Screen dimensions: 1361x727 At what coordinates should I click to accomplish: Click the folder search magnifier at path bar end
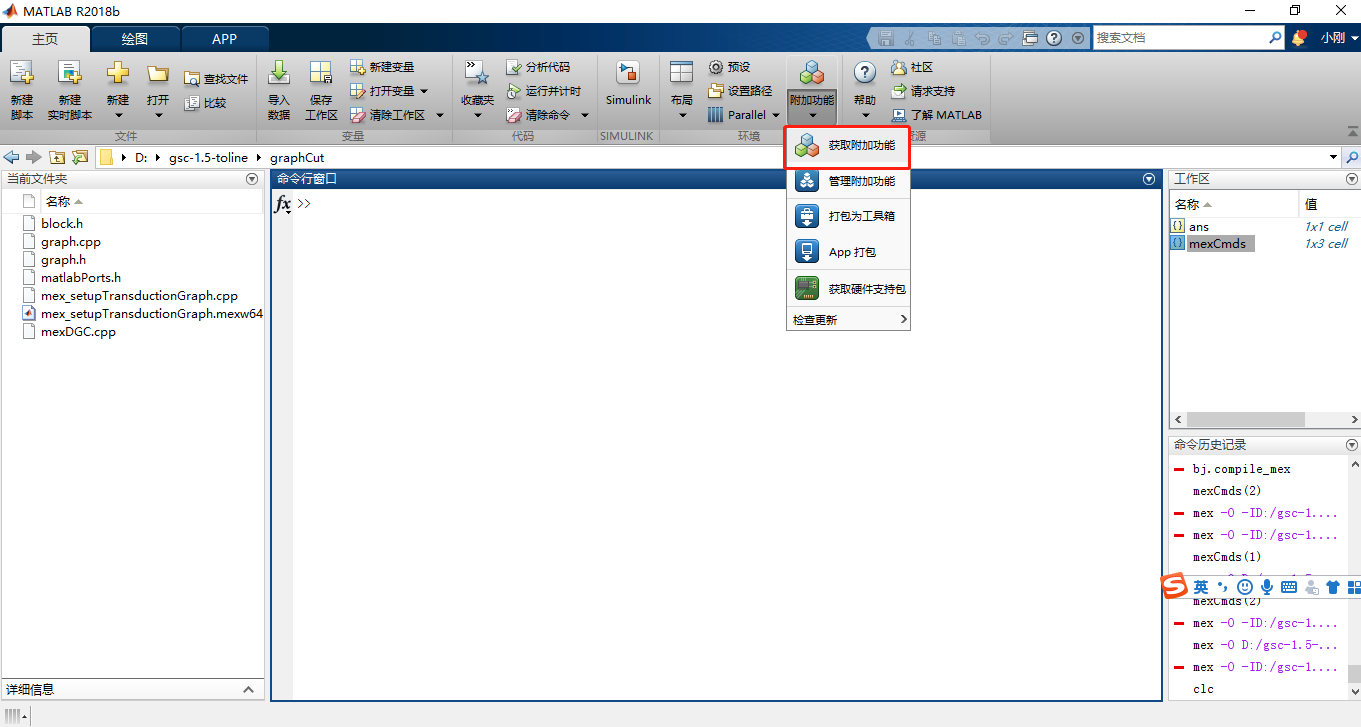point(1352,157)
